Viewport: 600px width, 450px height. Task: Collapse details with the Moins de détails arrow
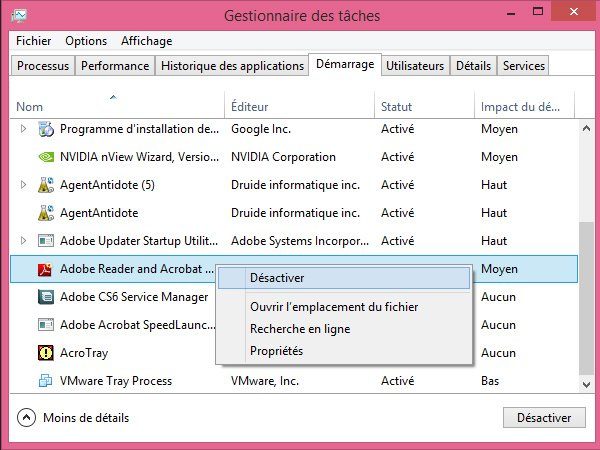pyautogui.click(x=26, y=417)
